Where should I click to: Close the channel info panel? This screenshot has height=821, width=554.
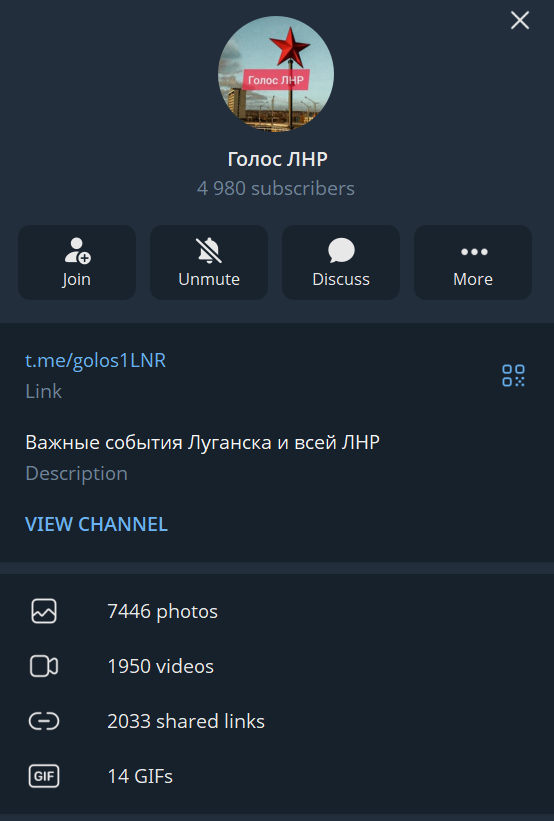(x=520, y=20)
